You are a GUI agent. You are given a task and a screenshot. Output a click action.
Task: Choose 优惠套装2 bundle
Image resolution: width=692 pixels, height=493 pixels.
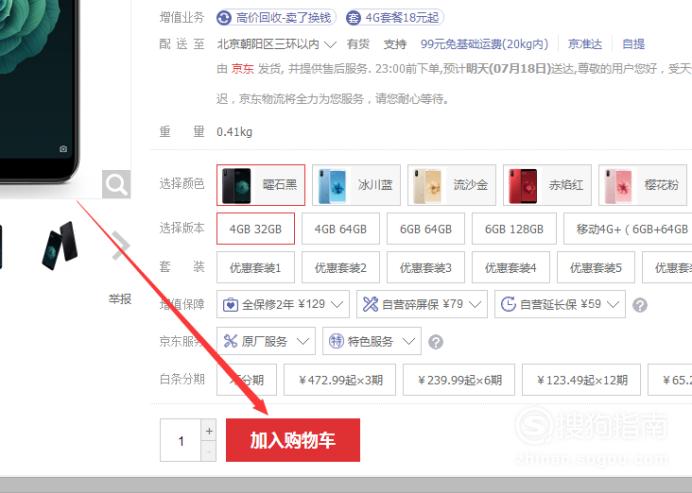click(x=341, y=267)
